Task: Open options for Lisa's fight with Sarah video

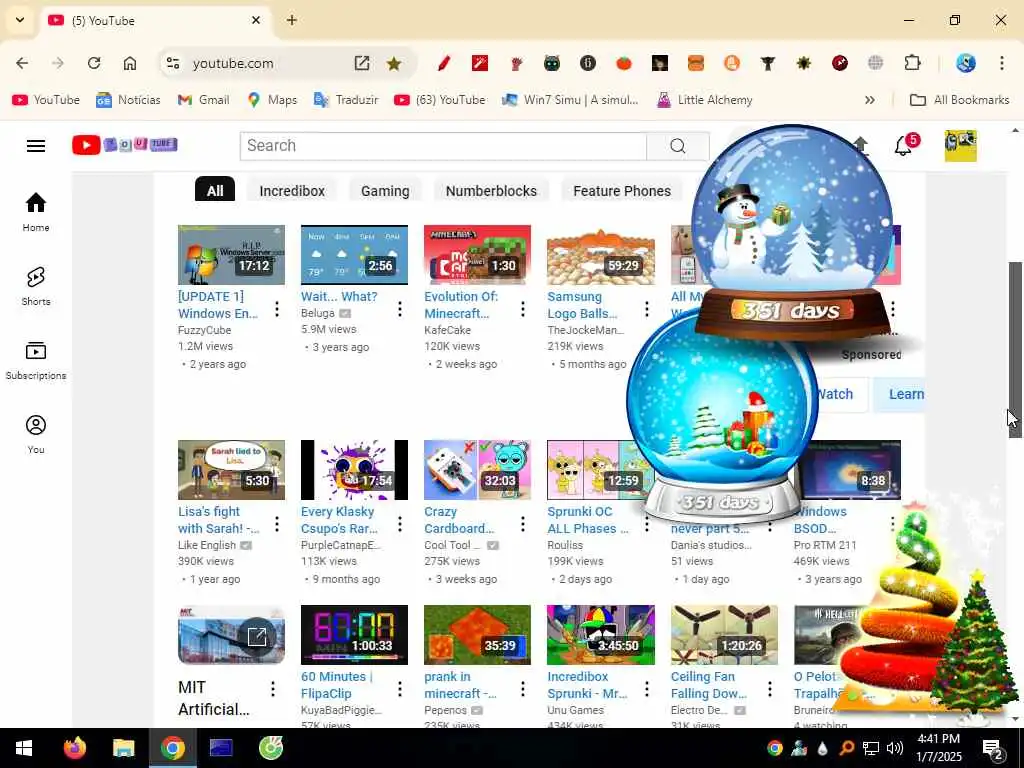Action: pyautogui.click(x=277, y=524)
